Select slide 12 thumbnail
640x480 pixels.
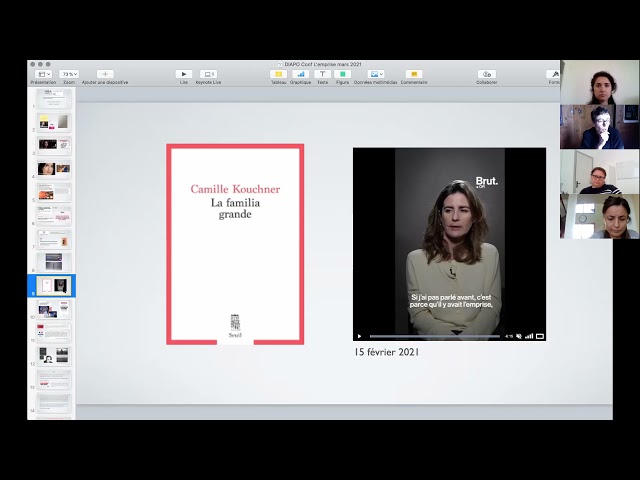(54, 356)
